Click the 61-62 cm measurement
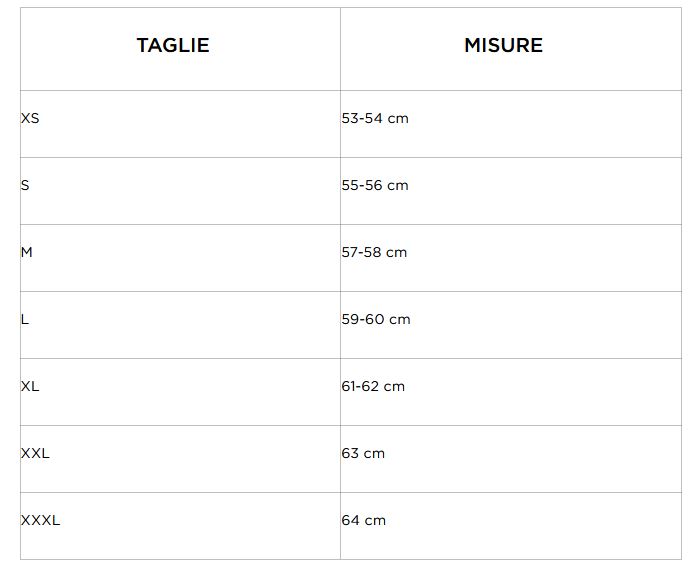The image size is (695, 565). pyautogui.click(x=373, y=386)
